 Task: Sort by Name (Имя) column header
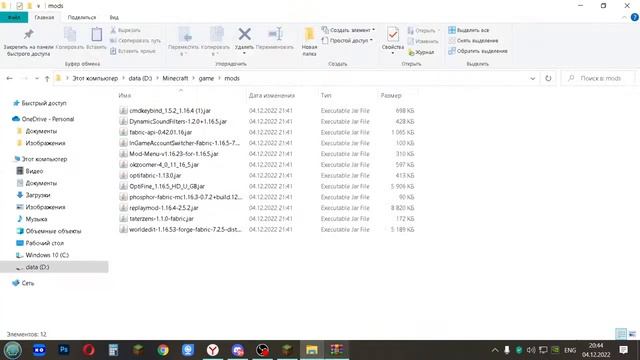coord(124,96)
